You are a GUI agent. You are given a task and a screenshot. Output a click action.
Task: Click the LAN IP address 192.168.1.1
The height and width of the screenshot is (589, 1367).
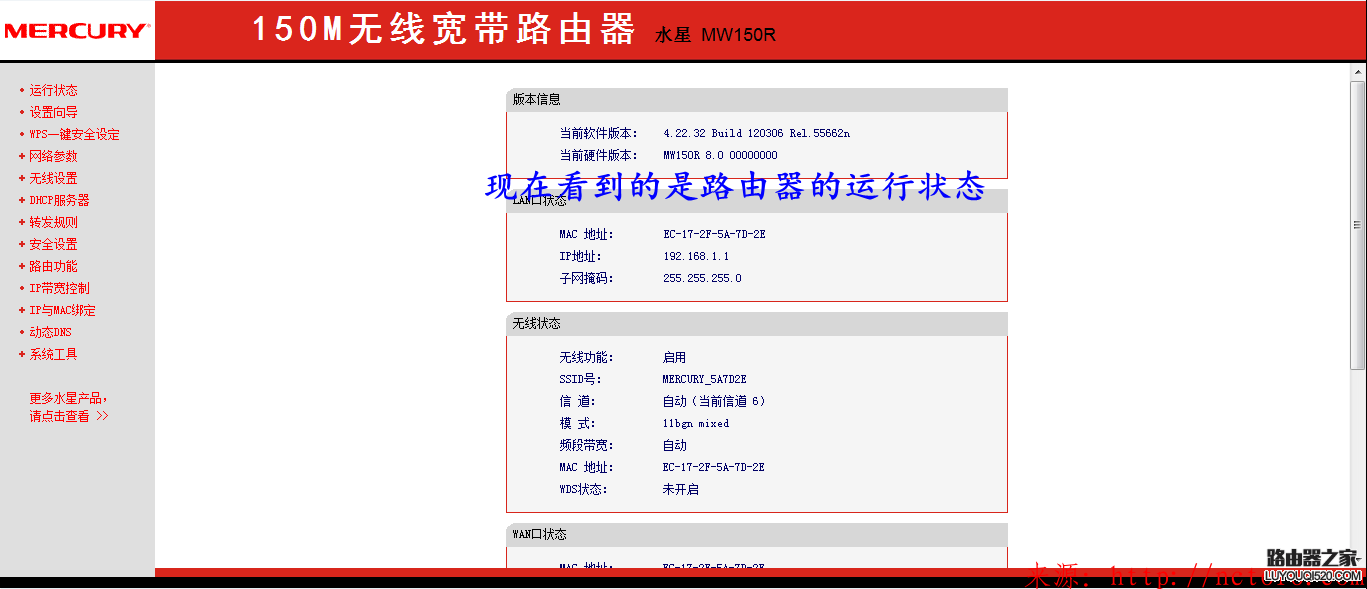(x=696, y=256)
